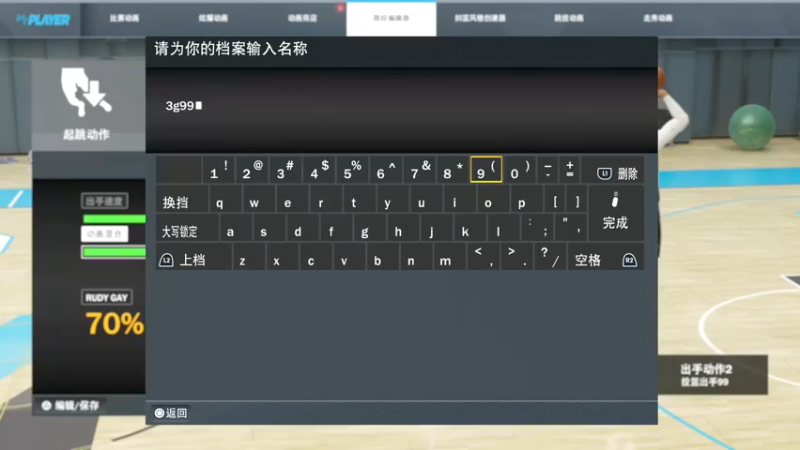
Task: Tap the letter k key
Action: tap(470, 228)
